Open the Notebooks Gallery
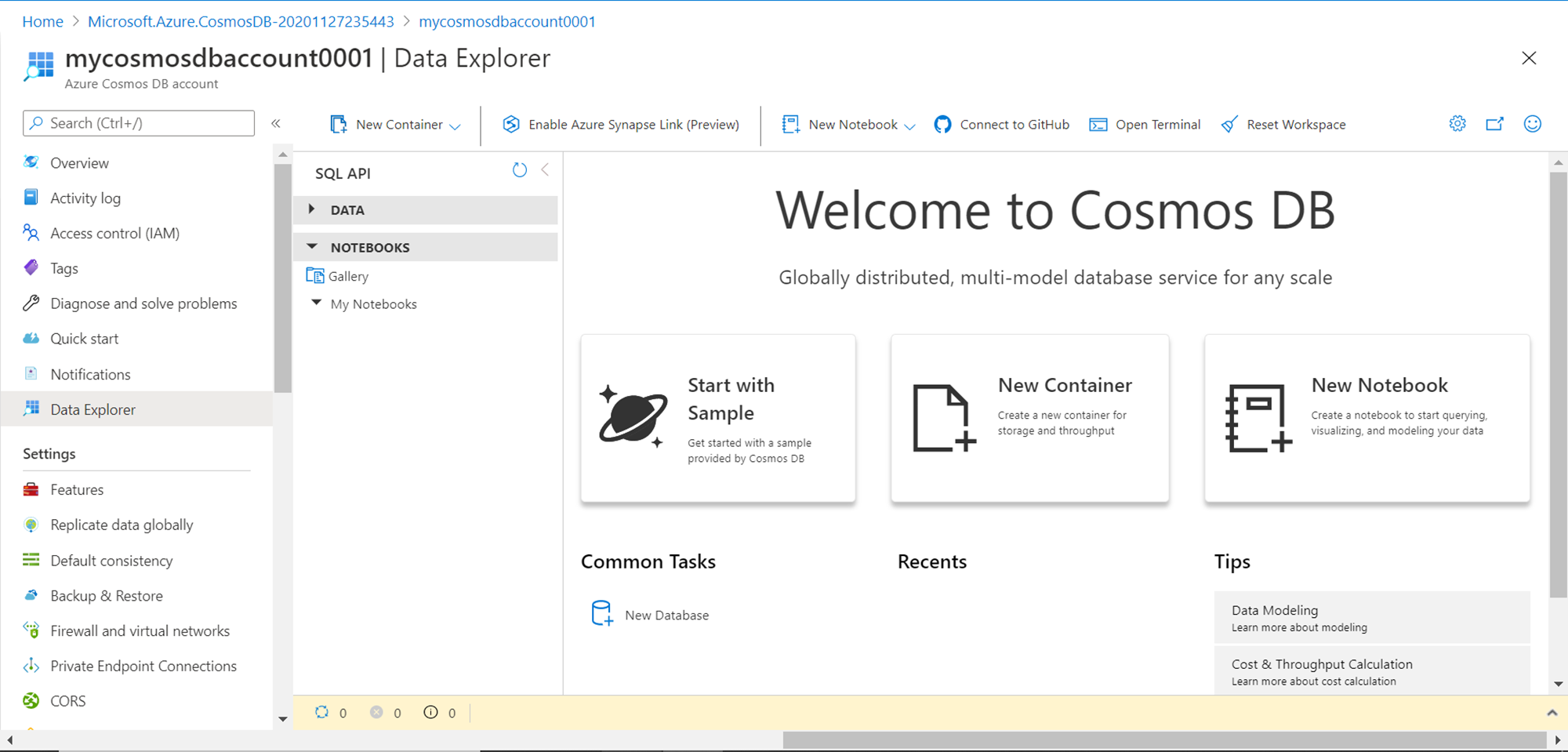This screenshot has height=752, width=1568. [x=348, y=276]
